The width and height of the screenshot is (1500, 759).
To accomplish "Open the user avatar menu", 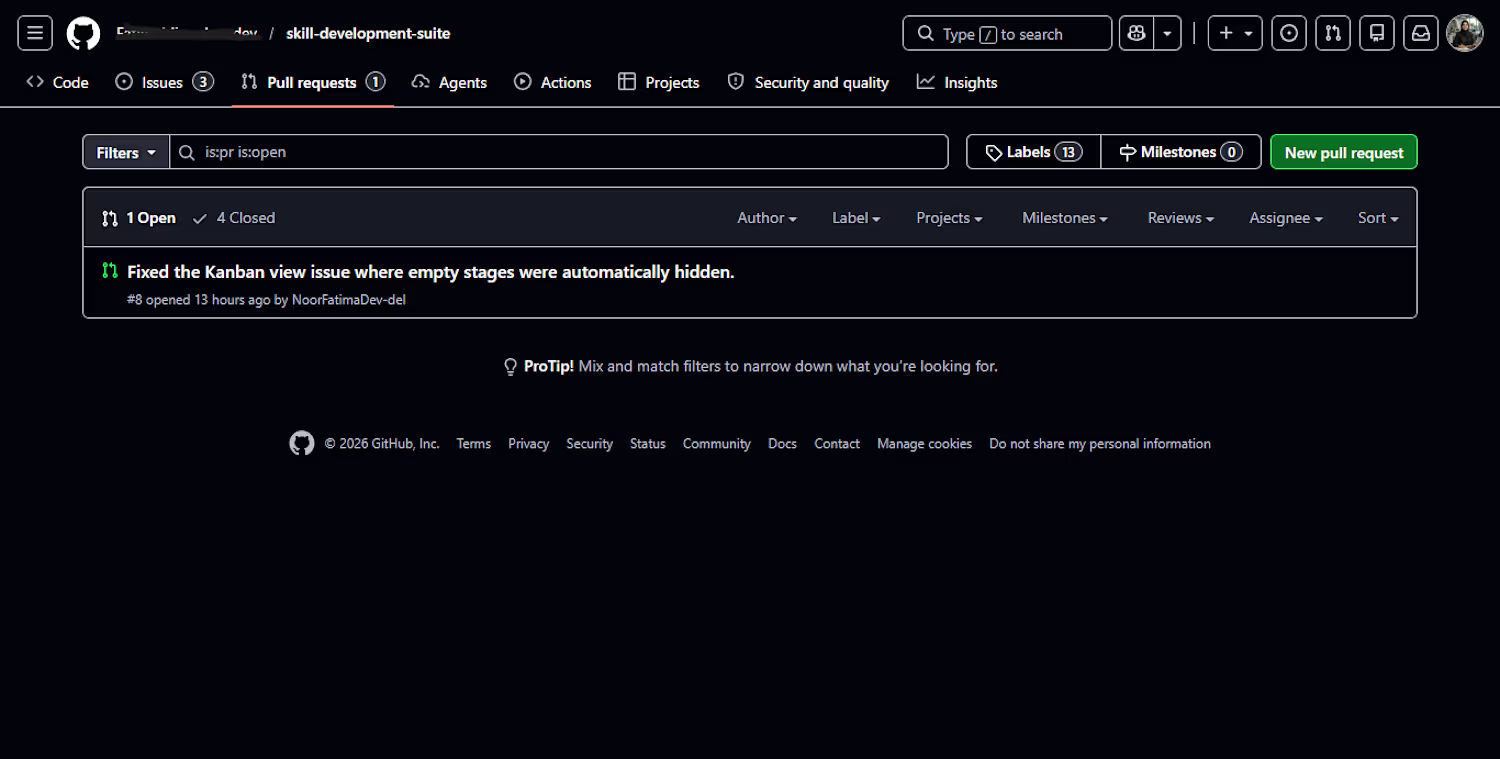I will click(x=1465, y=33).
